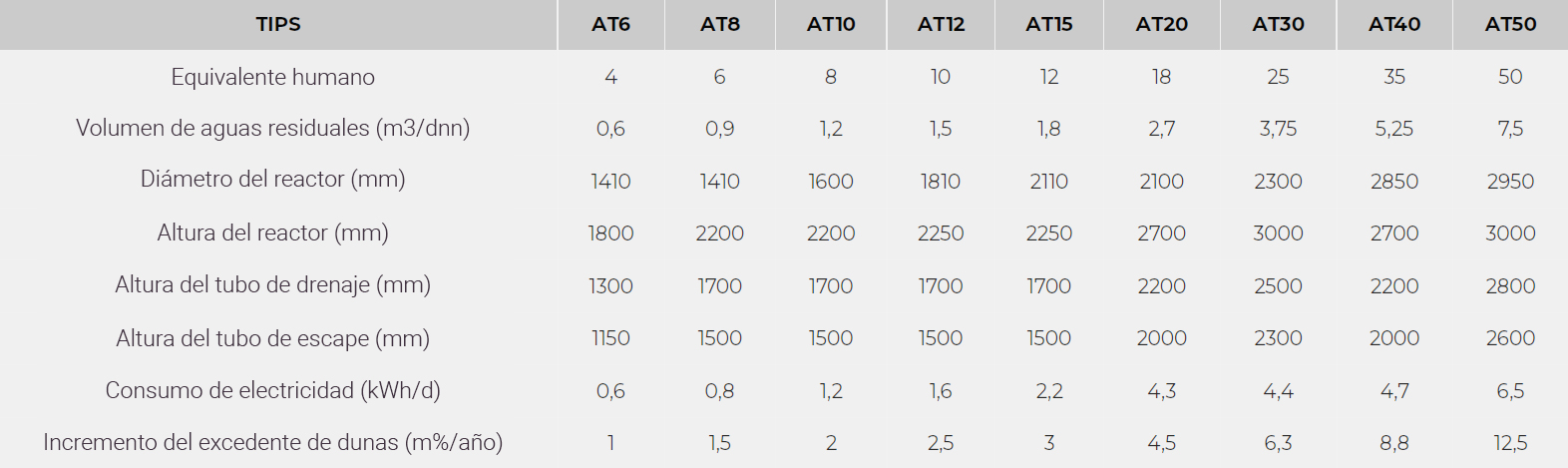Click the Equivalente humano row label
The image size is (1568, 468).
(273, 77)
